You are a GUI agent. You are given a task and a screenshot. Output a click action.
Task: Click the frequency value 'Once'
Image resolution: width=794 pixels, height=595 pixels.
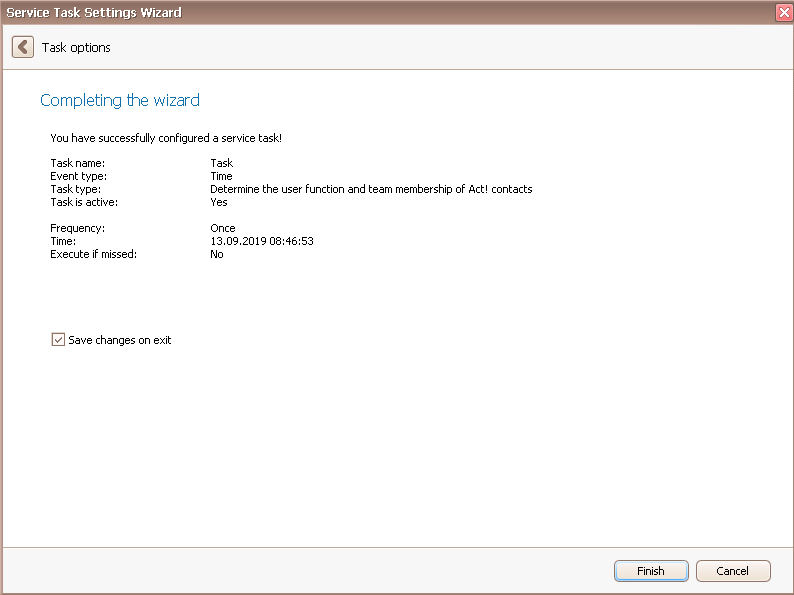[223, 228]
